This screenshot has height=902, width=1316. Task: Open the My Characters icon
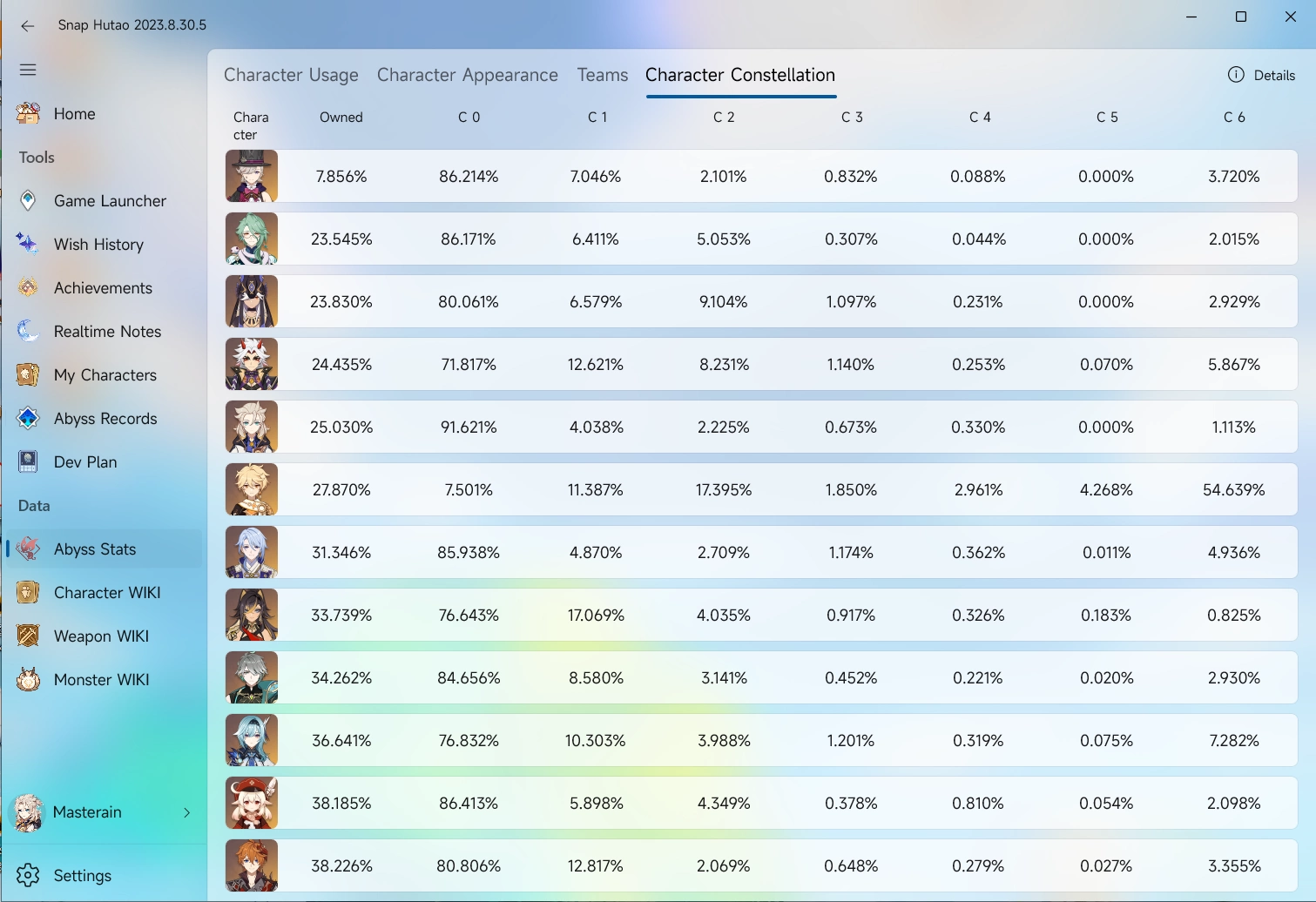click(28, 374)
